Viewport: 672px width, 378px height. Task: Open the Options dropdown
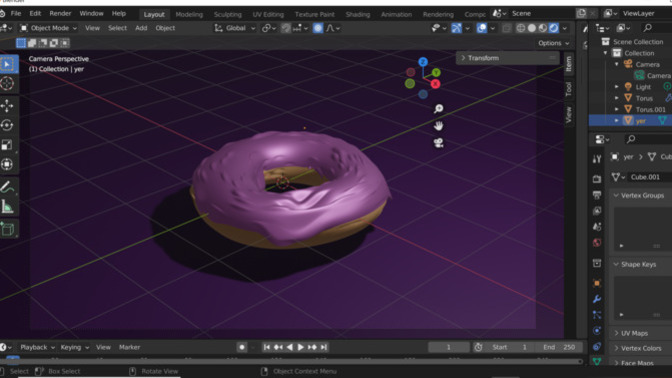pos(554,43)
